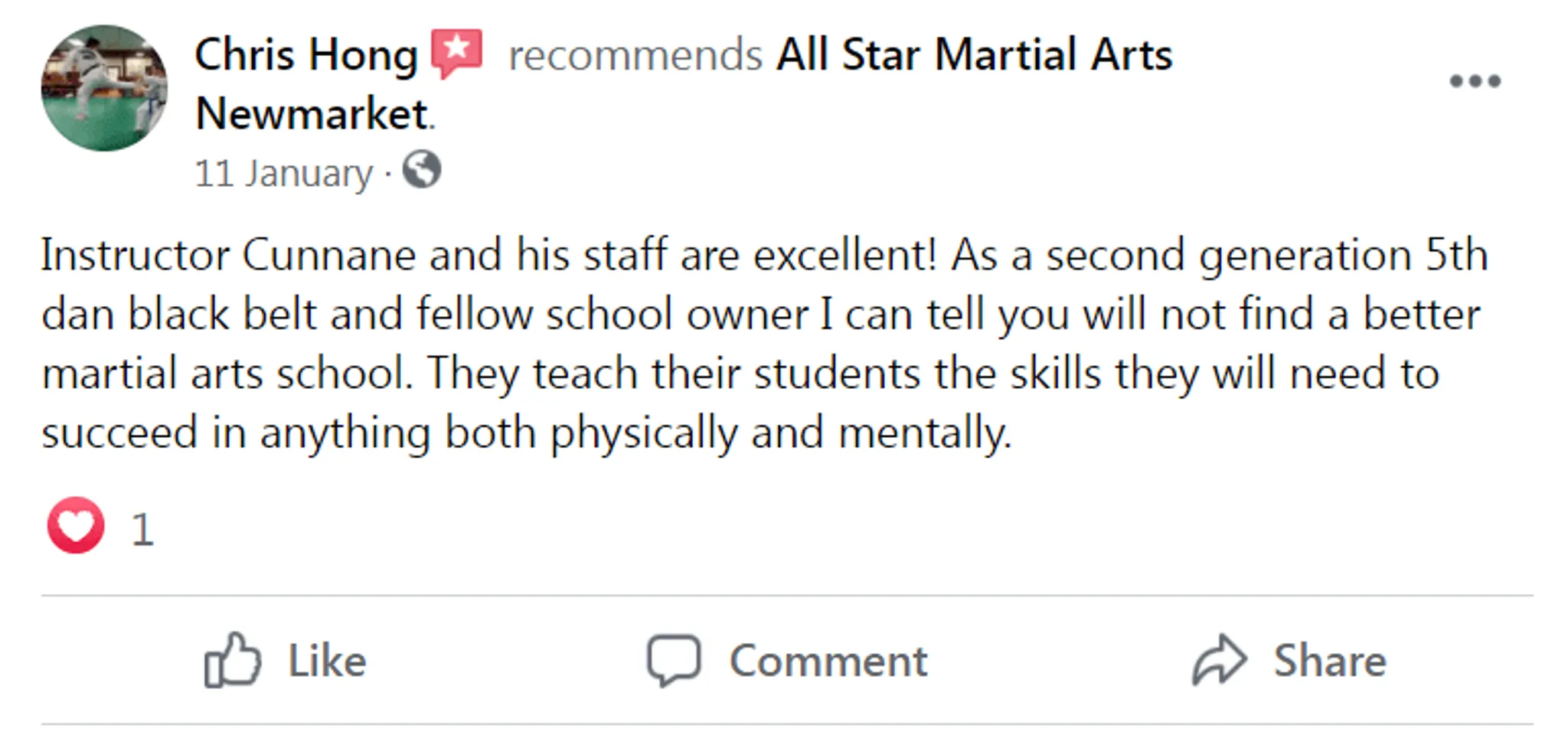Visit the All Star Martial Arts Newmarket page
The height and width of the screenshot is (735, 1568).
click(x=972, y=54)
